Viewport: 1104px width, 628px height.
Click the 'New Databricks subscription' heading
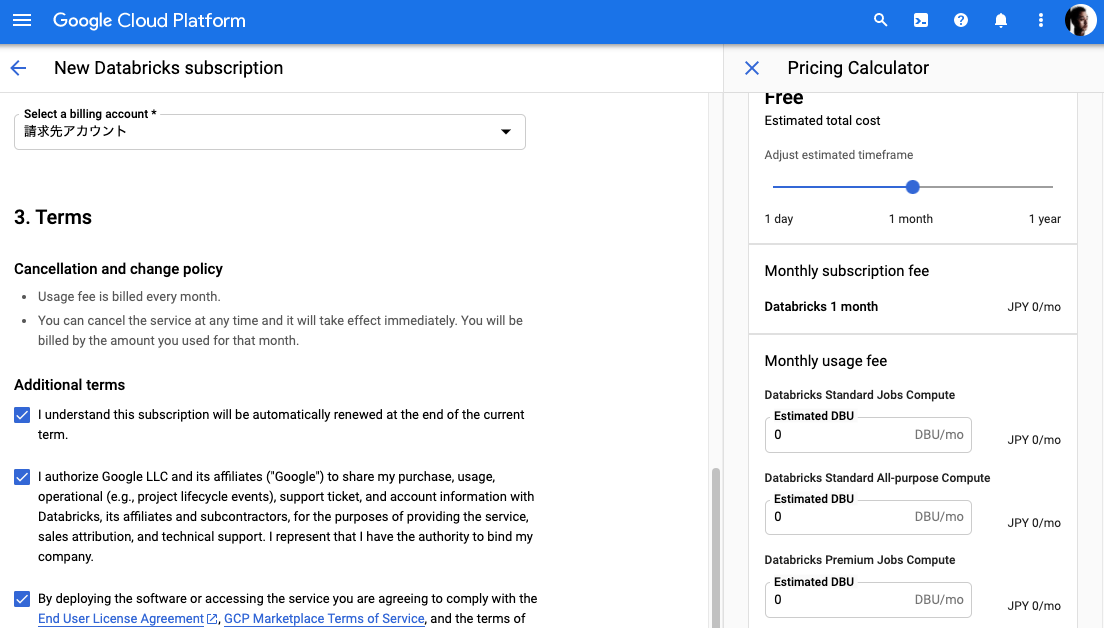coord(168,68)
